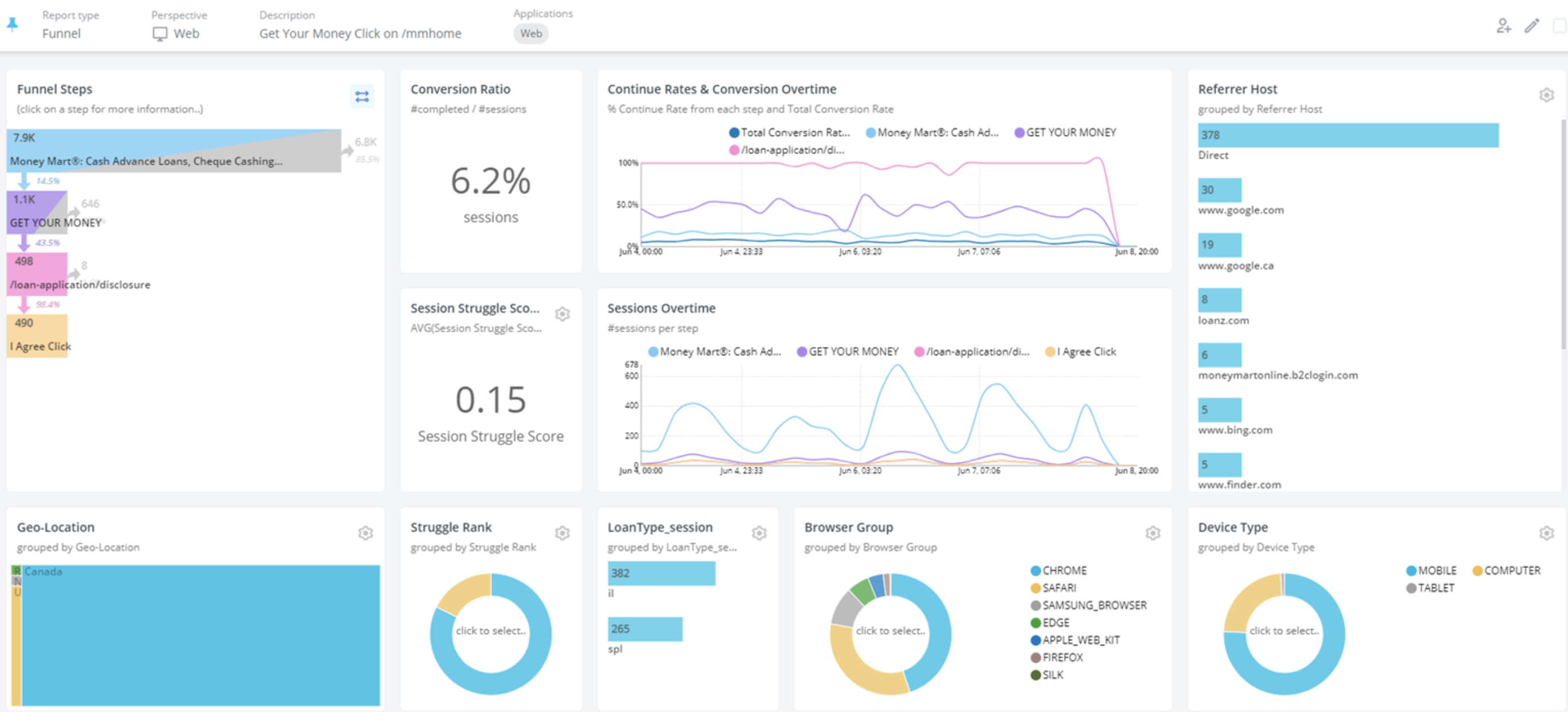This screenshot has height=712, width=1568.
Task: Toggle GET YOUR MONEY legend in Sessions Overtime
Action: pos(848,351)
